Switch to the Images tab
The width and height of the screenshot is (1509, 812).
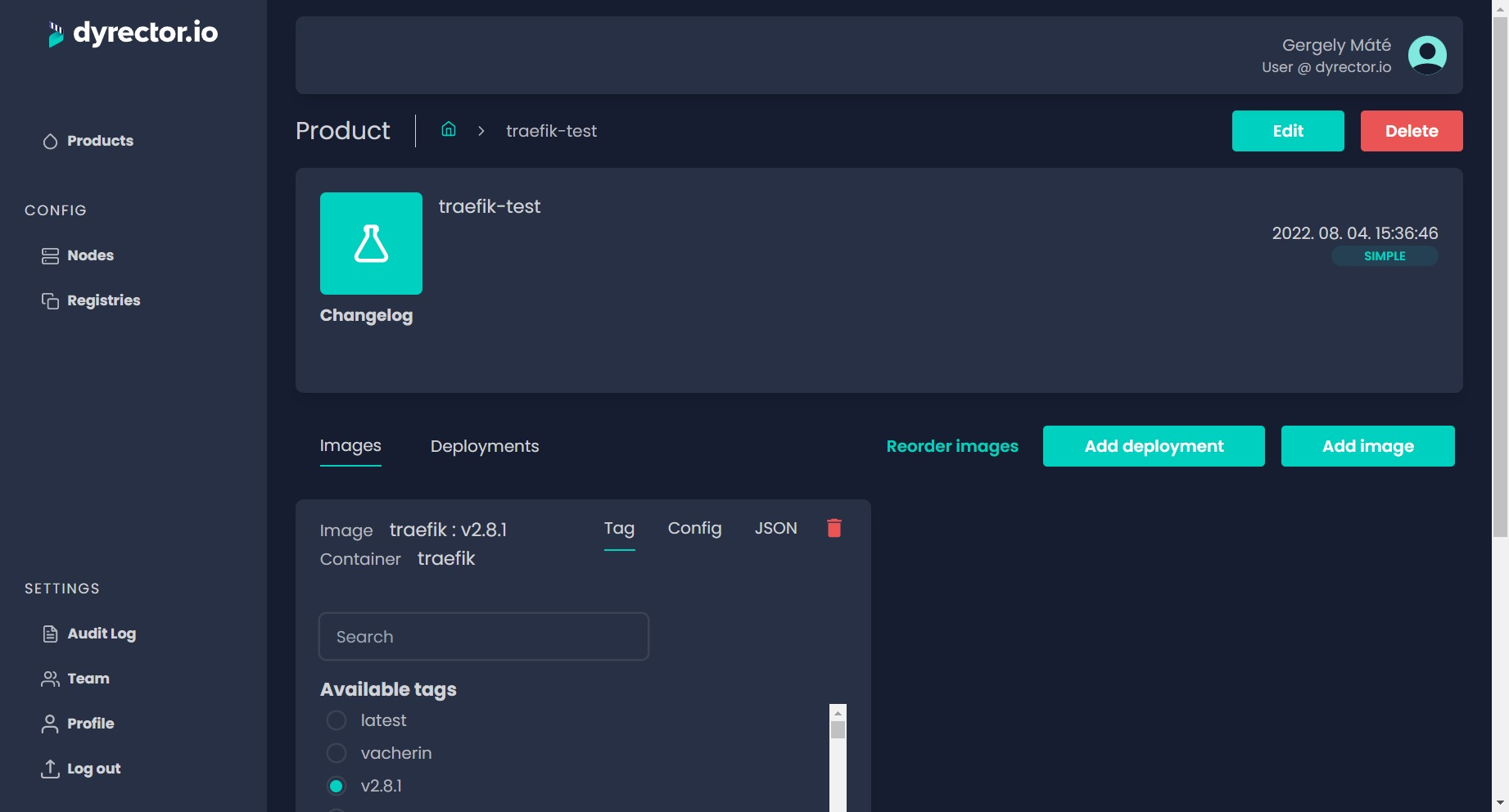[x=350, y=446]
